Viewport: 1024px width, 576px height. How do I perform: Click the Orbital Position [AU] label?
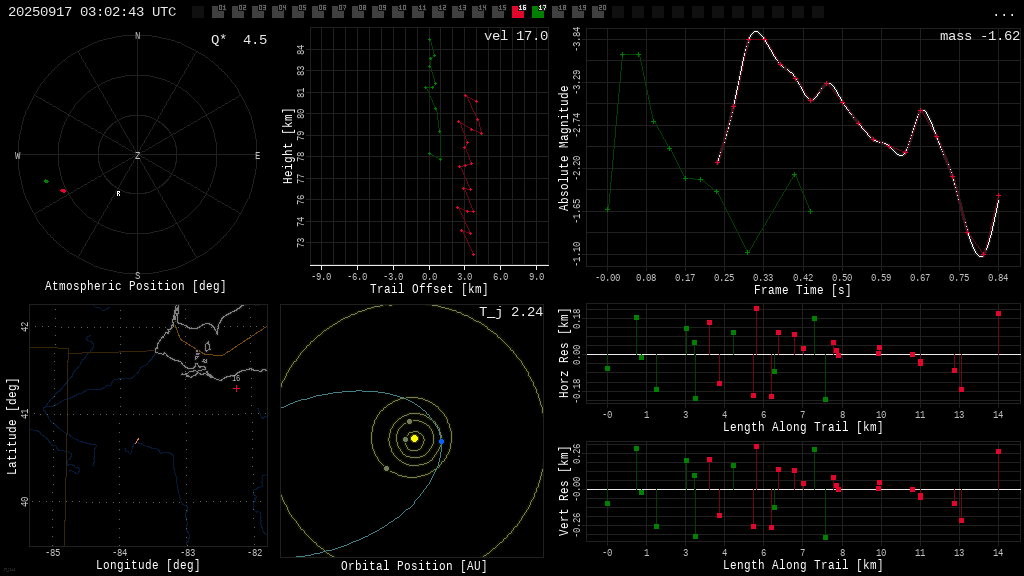(414, 566)
